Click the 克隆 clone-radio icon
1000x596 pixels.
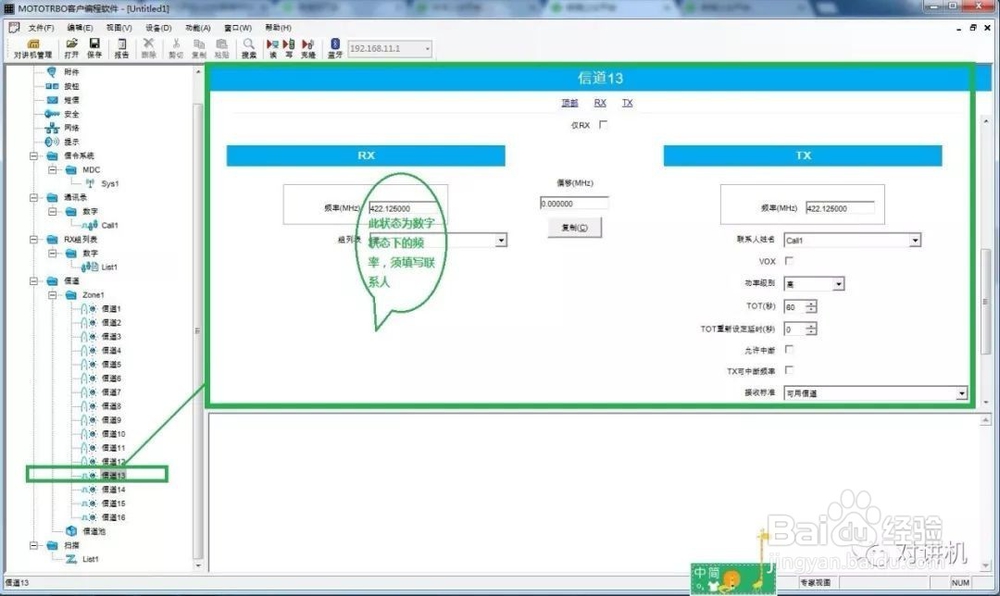click(x=308, y=48)
